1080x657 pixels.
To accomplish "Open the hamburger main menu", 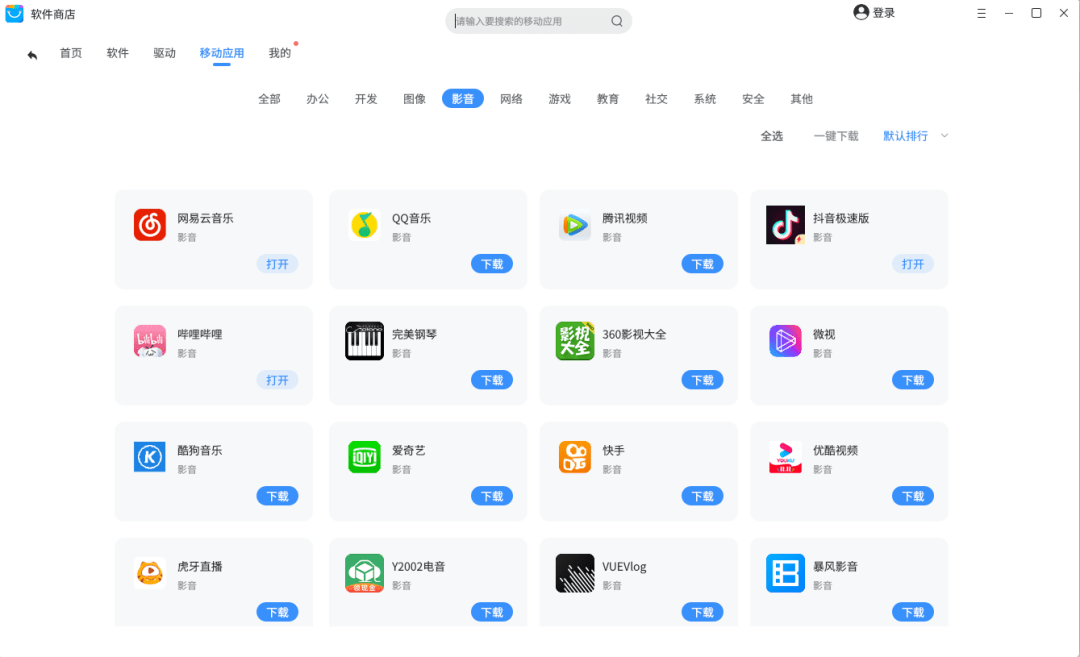I will click(x=981, y=13).
